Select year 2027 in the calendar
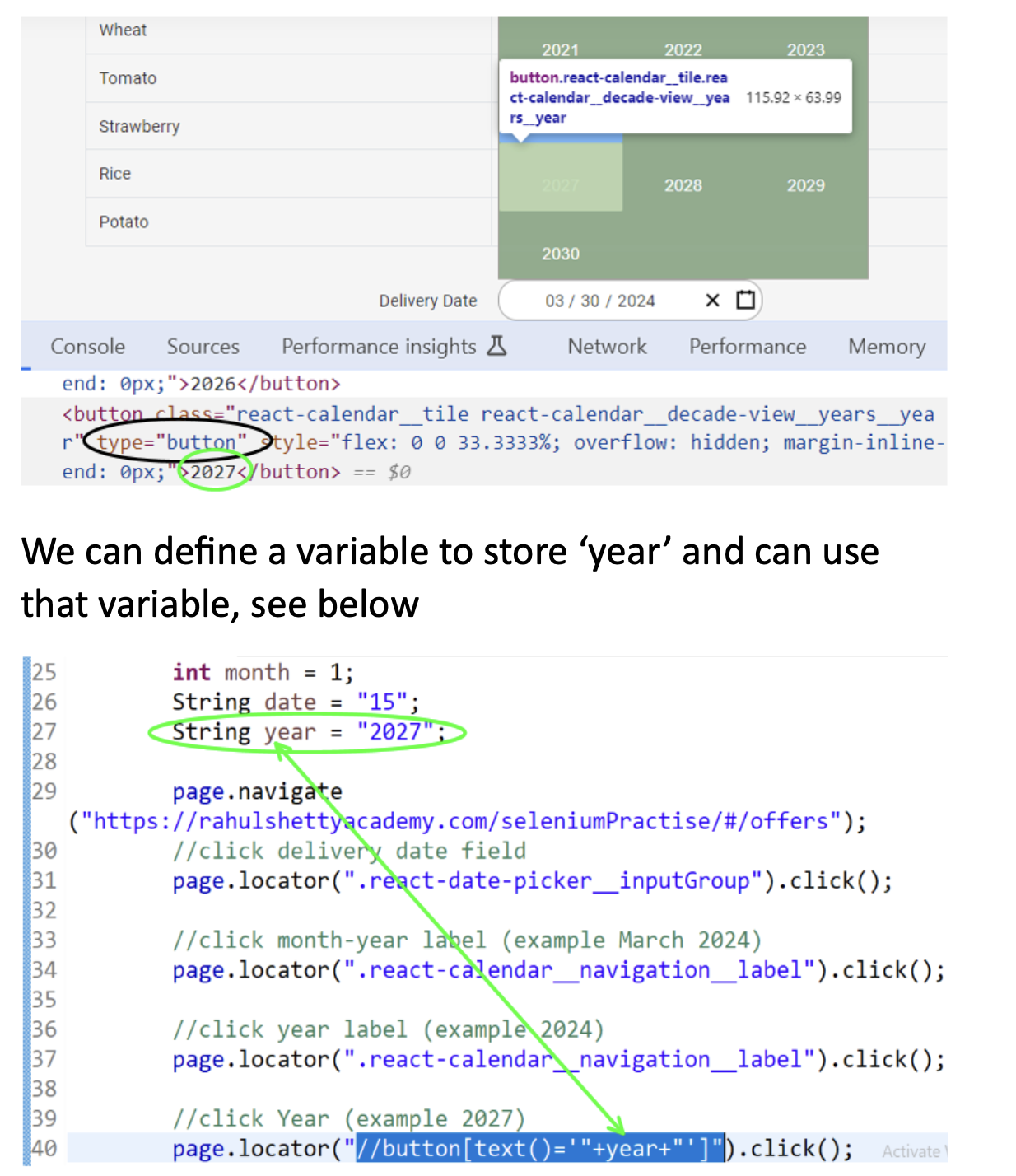This screenshot has width=1016, height=1176. (560, 185)
